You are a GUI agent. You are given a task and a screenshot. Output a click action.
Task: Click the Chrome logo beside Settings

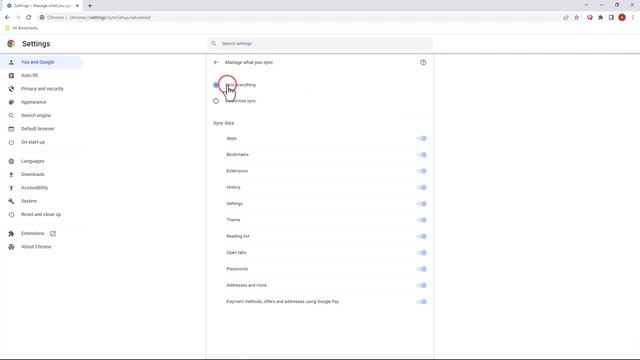tap(11, 44)
